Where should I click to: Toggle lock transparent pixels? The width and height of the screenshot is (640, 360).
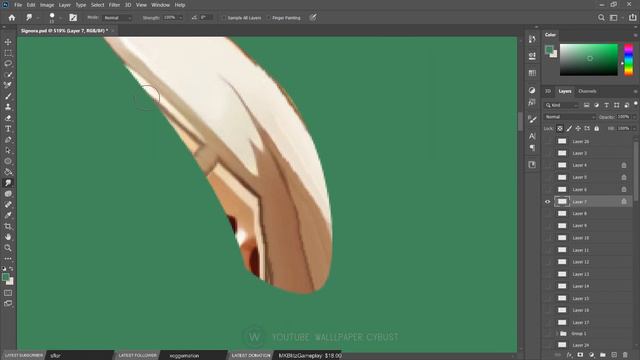[x=560, y=129]
